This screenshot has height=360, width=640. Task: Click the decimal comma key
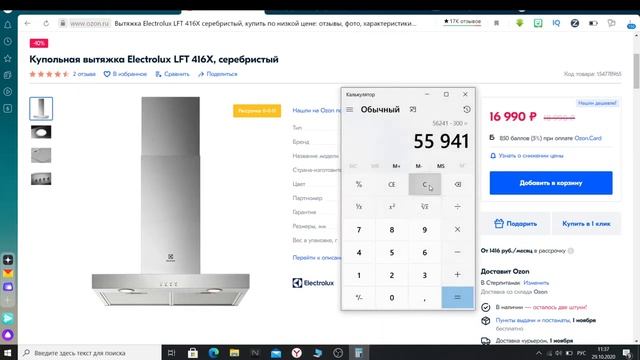pos(424,298)
